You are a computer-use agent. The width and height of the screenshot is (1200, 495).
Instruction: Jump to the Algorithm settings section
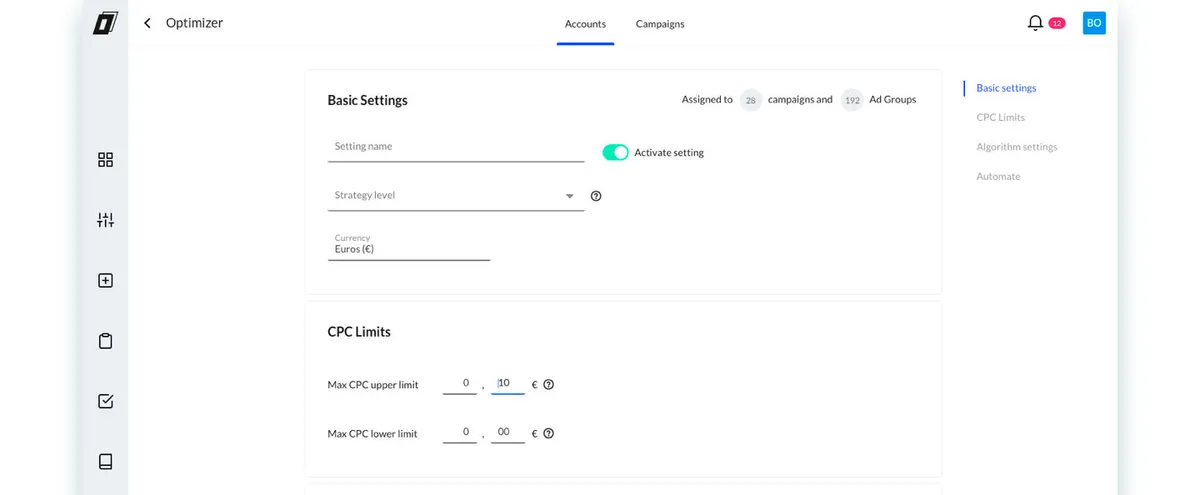(x=1016, y=147)
